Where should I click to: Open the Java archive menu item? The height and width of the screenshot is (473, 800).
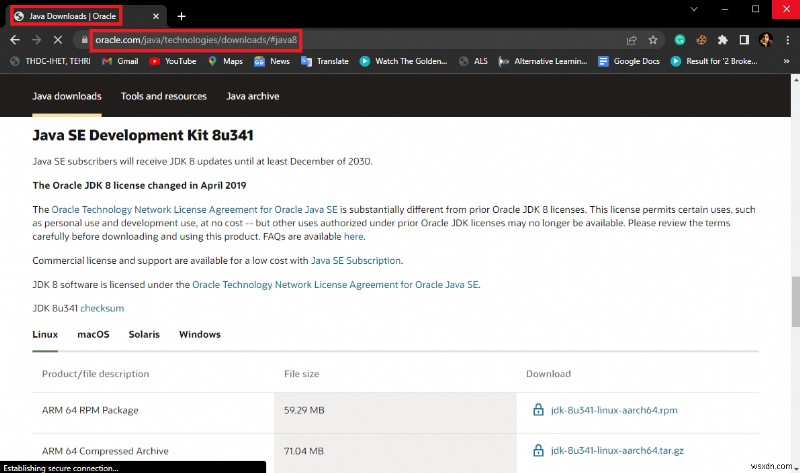click(x=252, y=96)
